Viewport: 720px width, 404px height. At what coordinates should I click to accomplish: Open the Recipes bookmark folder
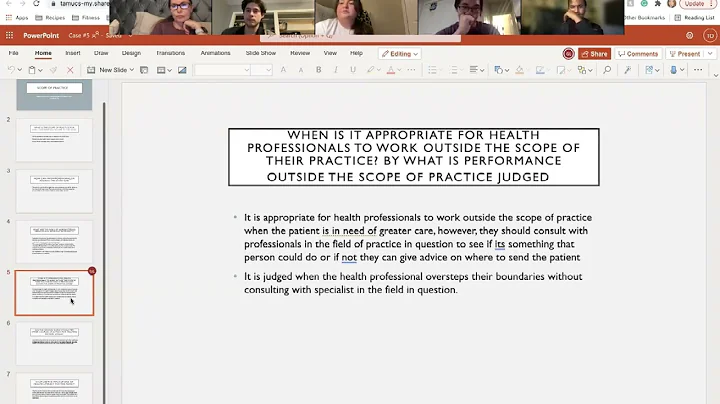point(50,18)
